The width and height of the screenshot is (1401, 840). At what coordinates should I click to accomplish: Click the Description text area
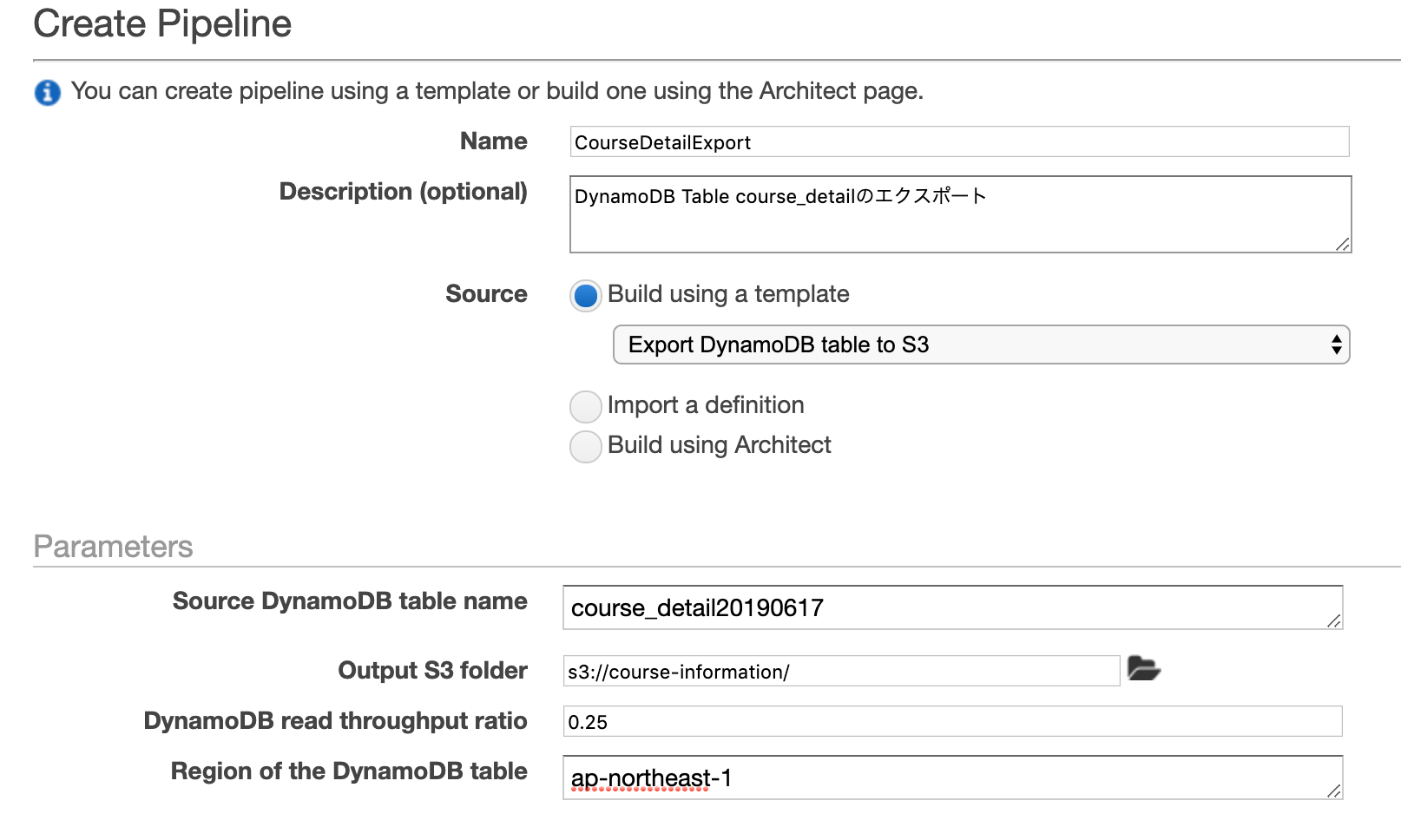[960, 214]
